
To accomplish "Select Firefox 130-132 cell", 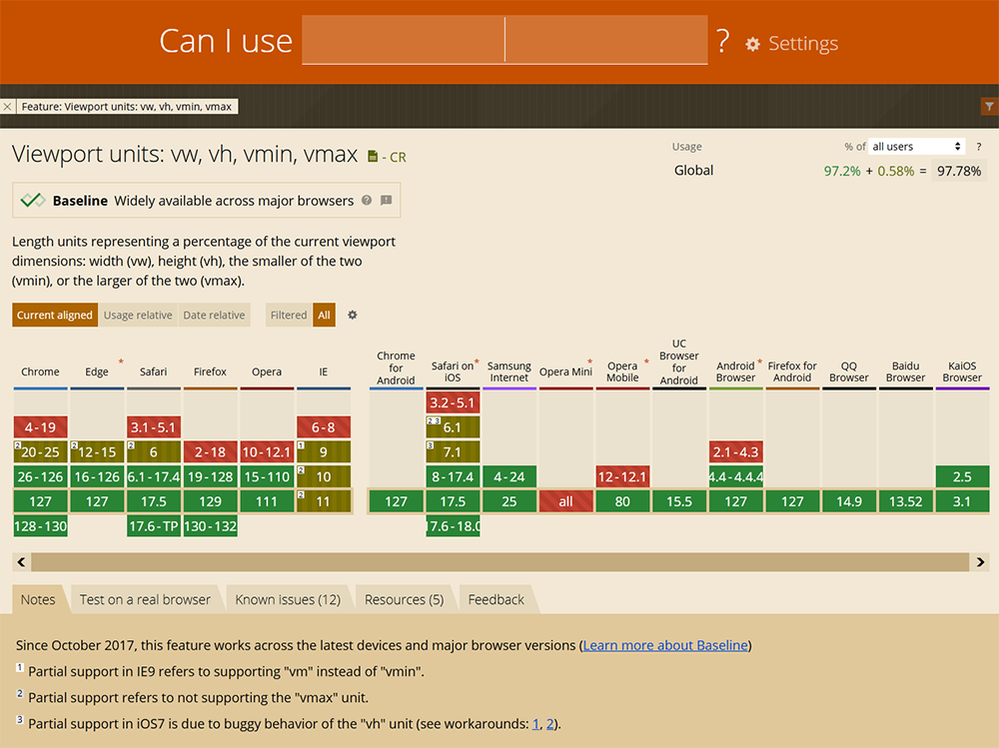I will click(x=210, y=526).
